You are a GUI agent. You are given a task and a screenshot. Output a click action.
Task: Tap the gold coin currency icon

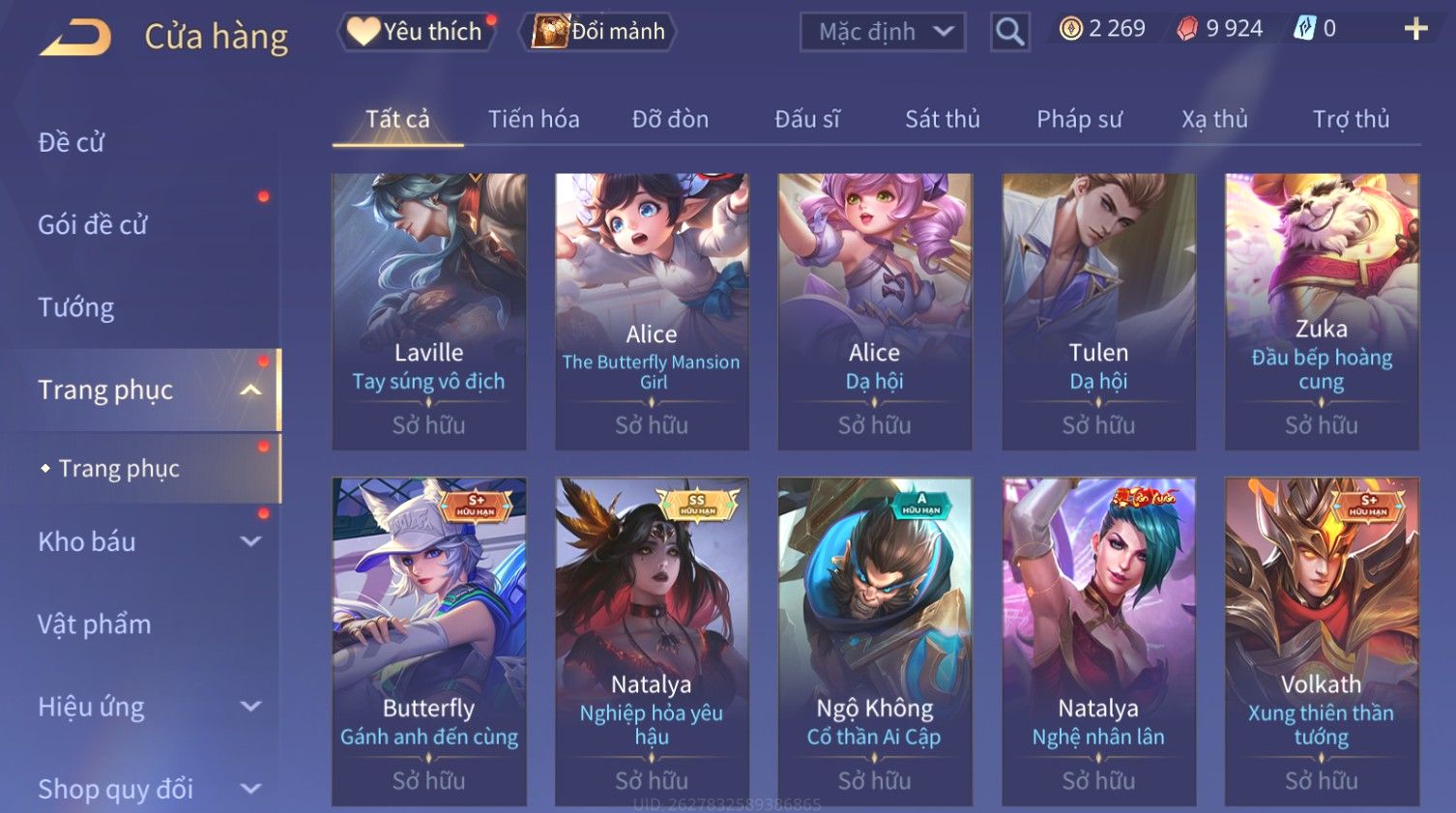tap(1070, 29)
